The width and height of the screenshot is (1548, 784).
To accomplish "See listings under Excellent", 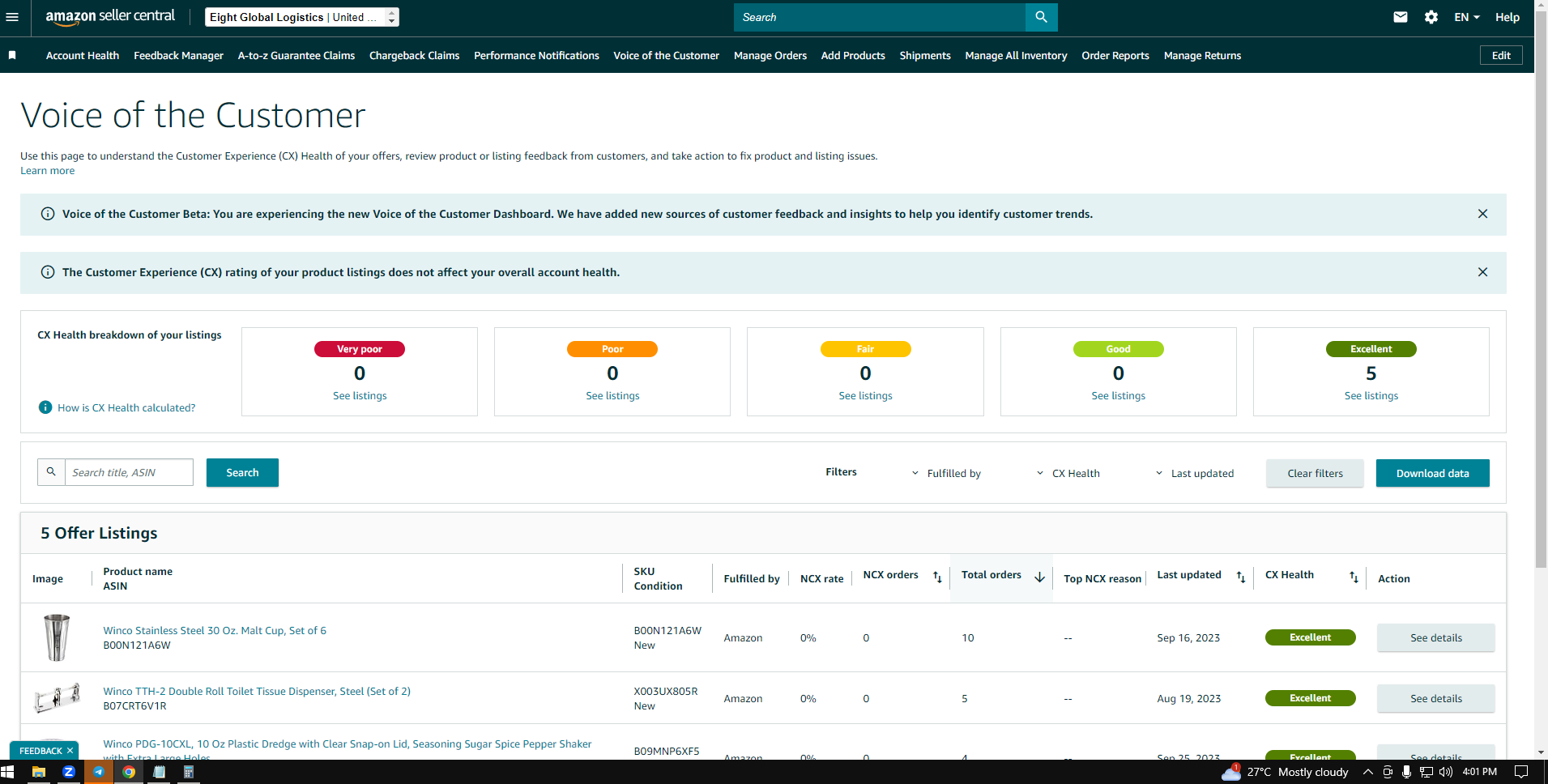I will click(1371, 395).
